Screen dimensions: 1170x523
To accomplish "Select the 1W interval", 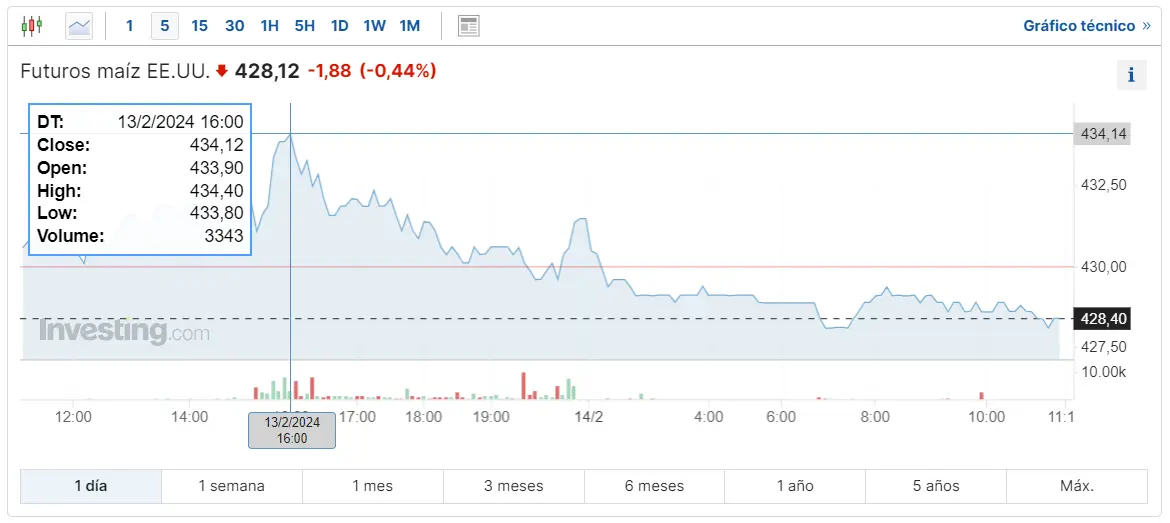I will click(x=374, y=26).
